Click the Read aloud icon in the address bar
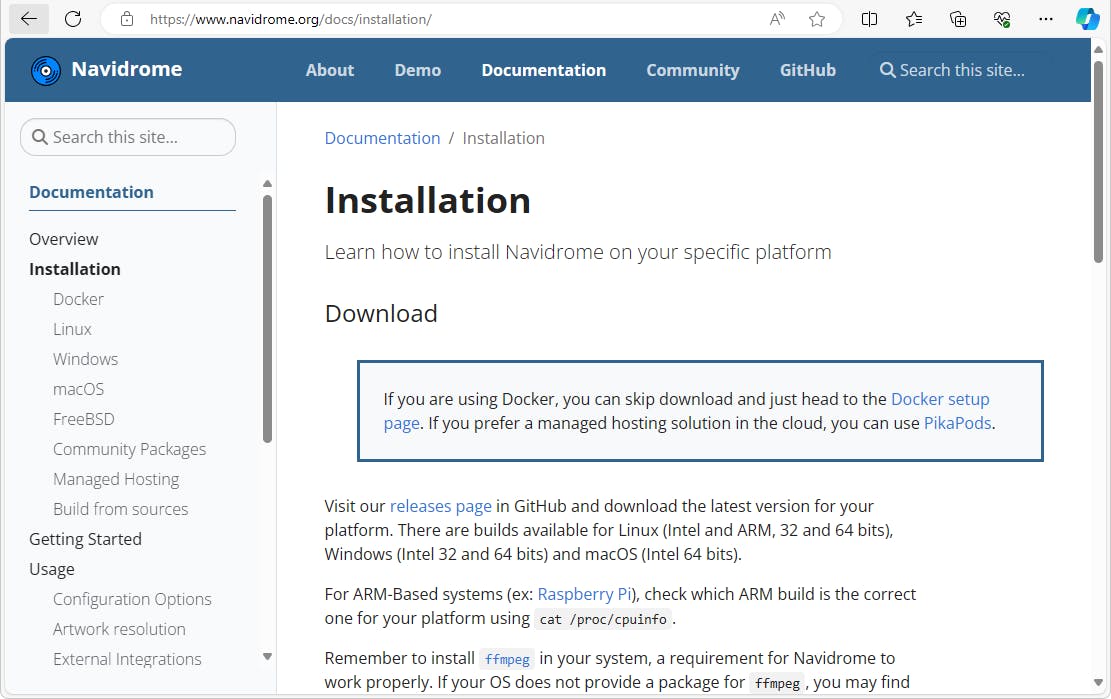Image resolution: width=1111 pixels, height=699 pixels. [777, 19]
